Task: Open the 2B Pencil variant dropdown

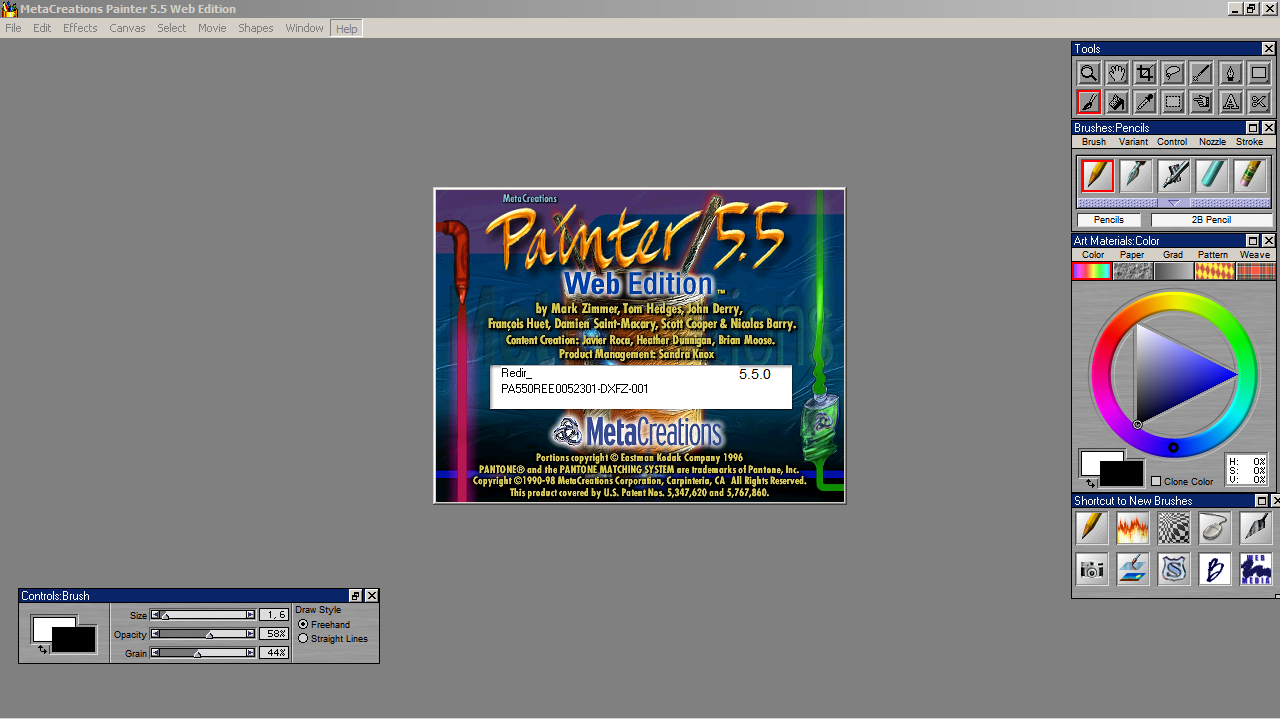Action: click(x=1211, y=220)
